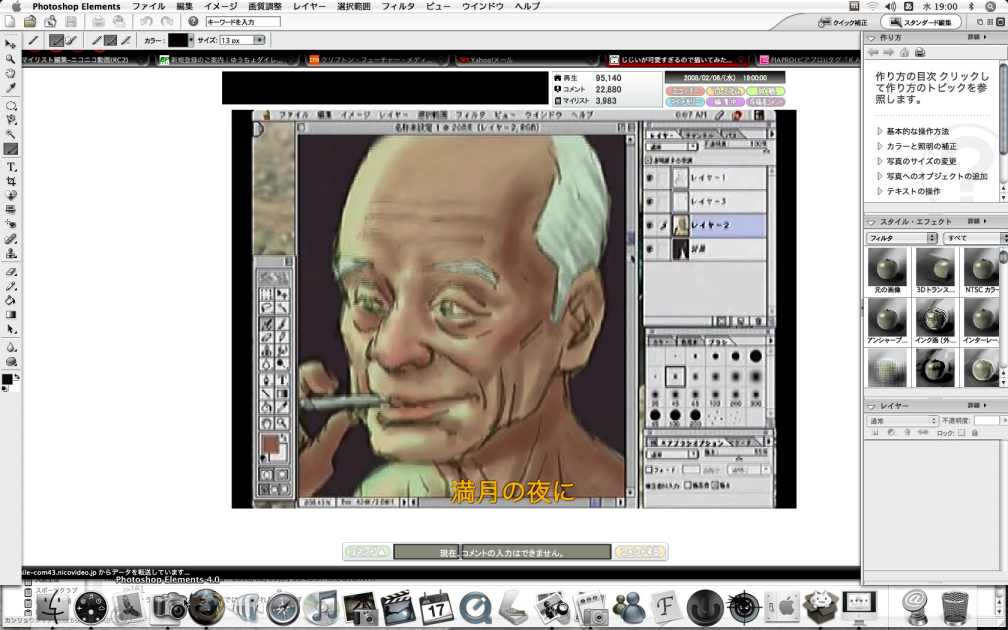Select the Crop tool
This screenshot has height=630, width=1008.
pos(10,181)
